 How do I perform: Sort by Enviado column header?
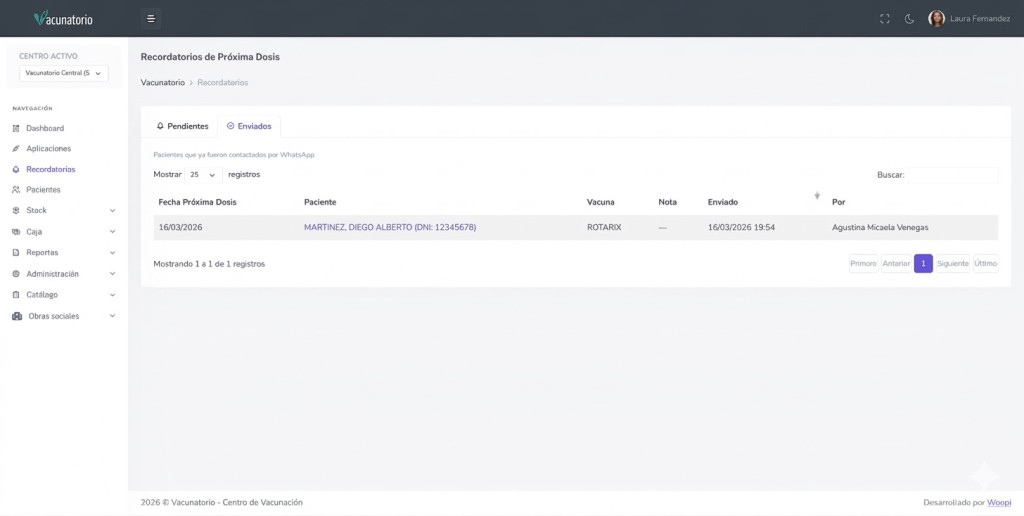point(723,202)
